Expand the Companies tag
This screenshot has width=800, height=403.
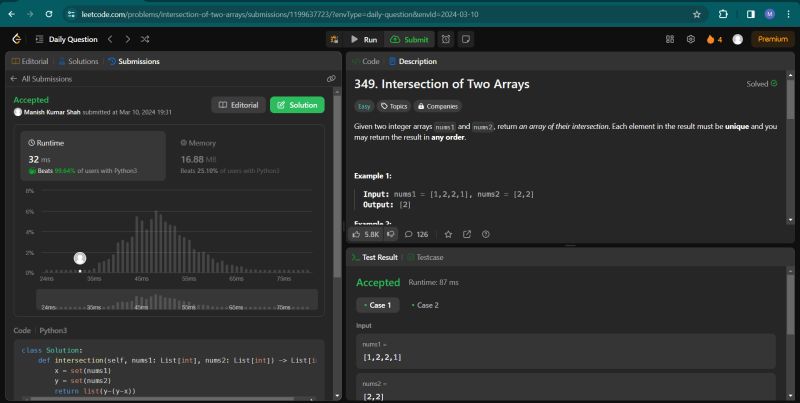coord(437,106)
